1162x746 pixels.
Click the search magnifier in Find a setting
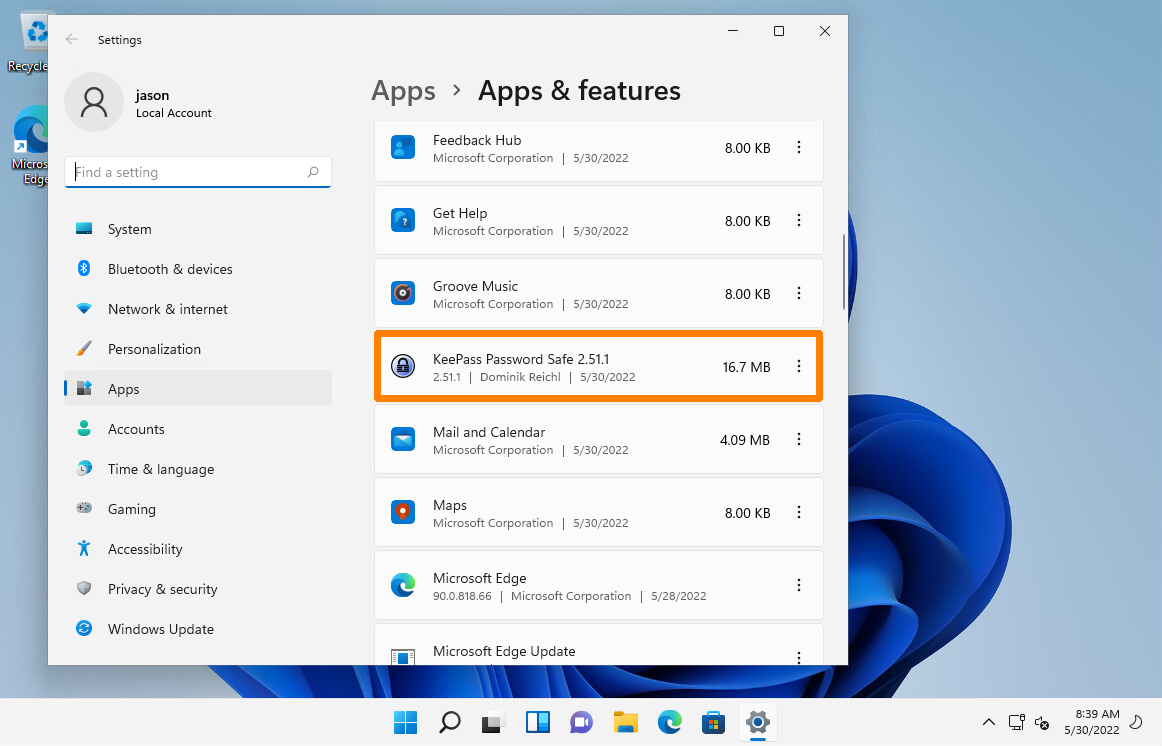click(313, 172)
